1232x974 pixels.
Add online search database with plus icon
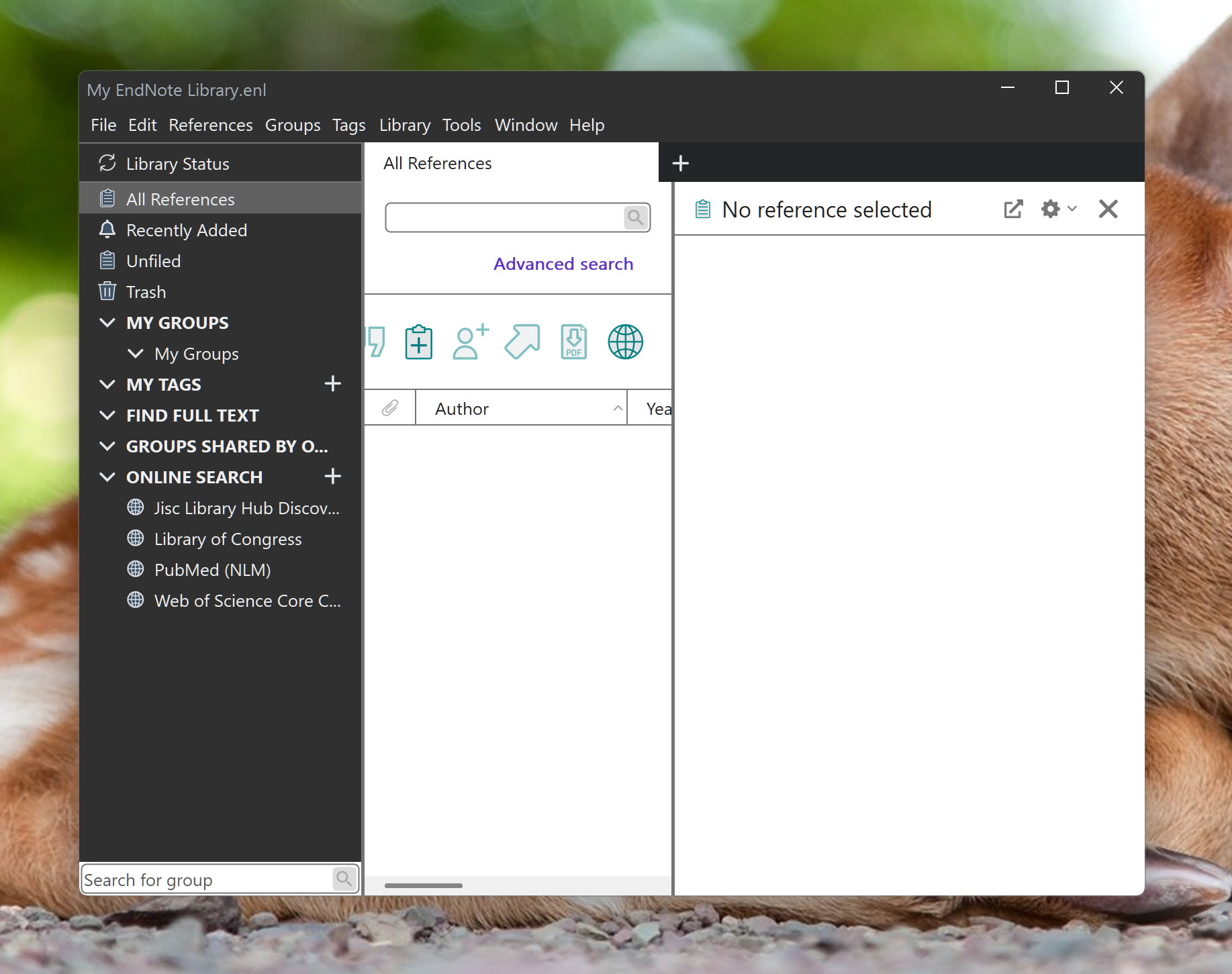point(332,477)
